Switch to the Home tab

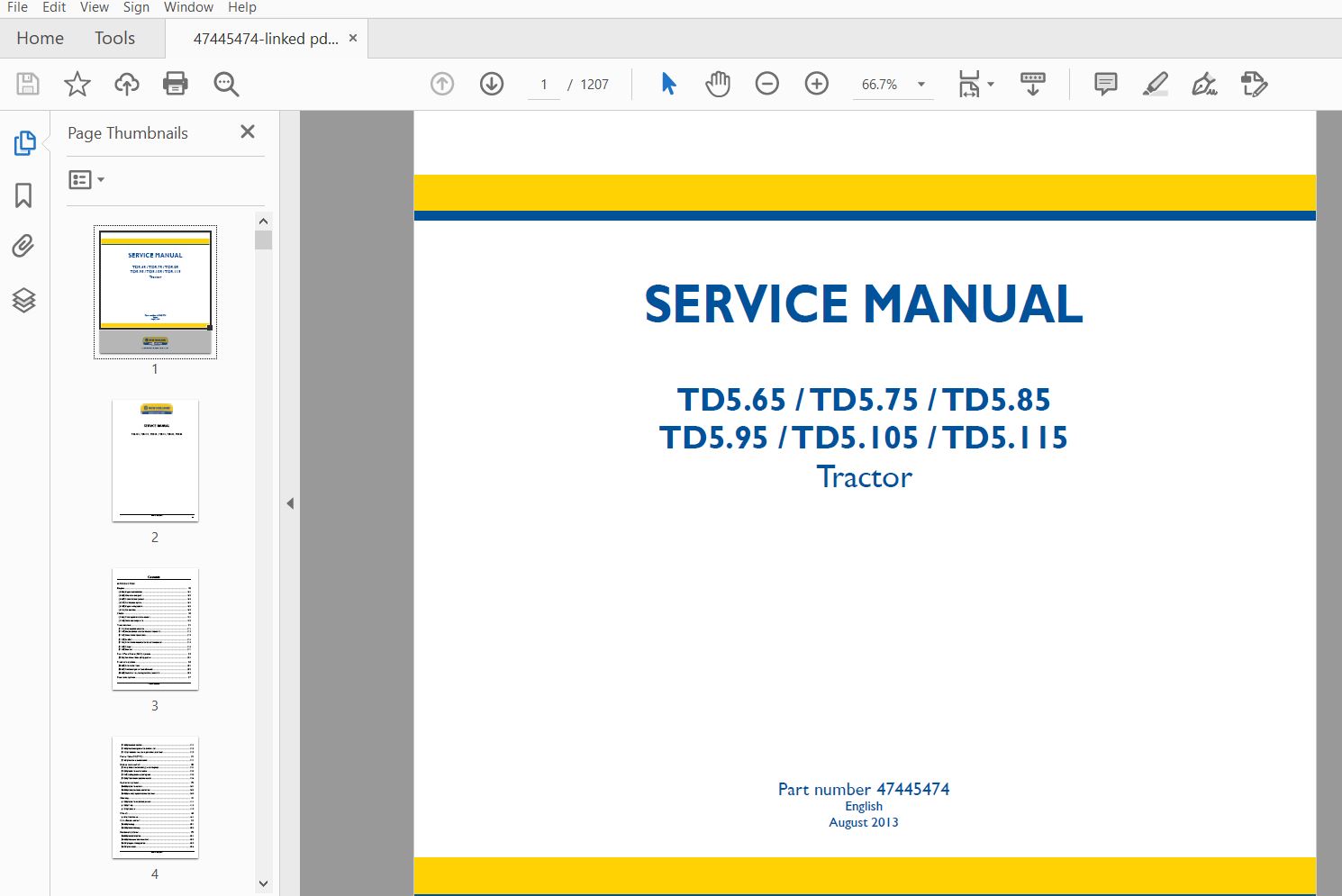point(41,38)
